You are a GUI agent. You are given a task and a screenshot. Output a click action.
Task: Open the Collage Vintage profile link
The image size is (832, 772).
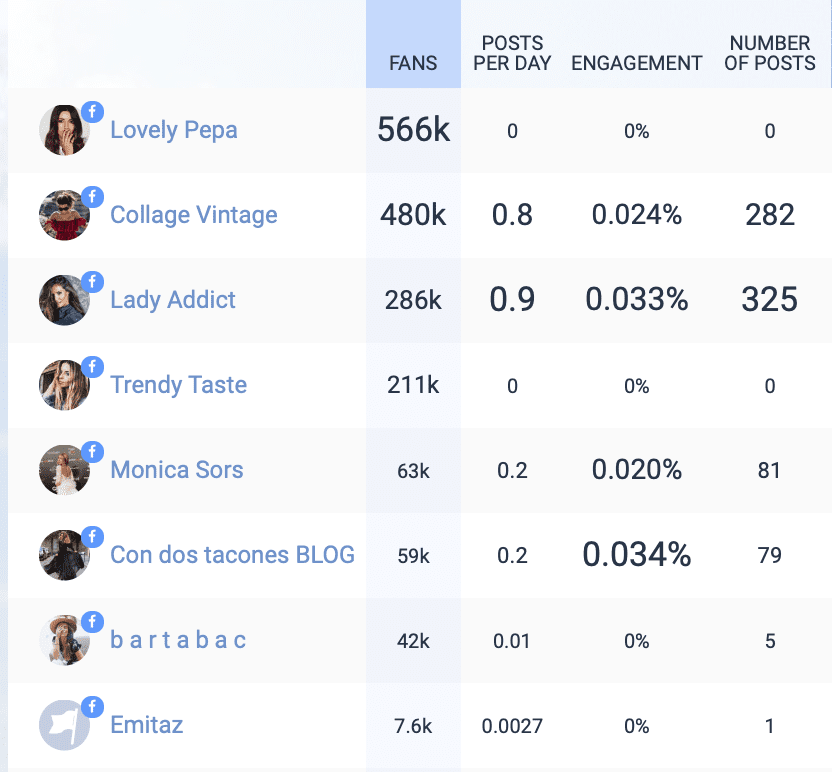[x=194, y=215]
